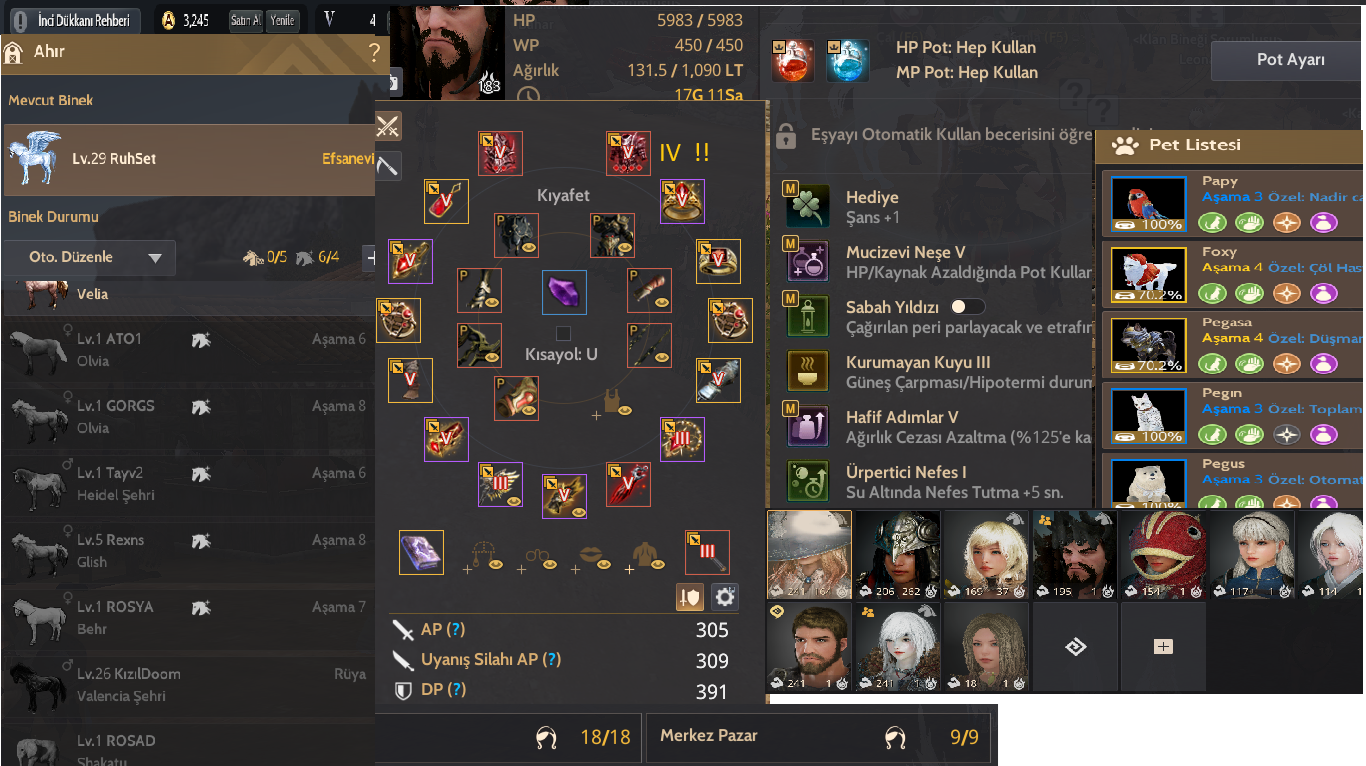Click the blue spellbook equipment slot
The height and width of the screenshot is (766, 1366).
click(421, 553)
